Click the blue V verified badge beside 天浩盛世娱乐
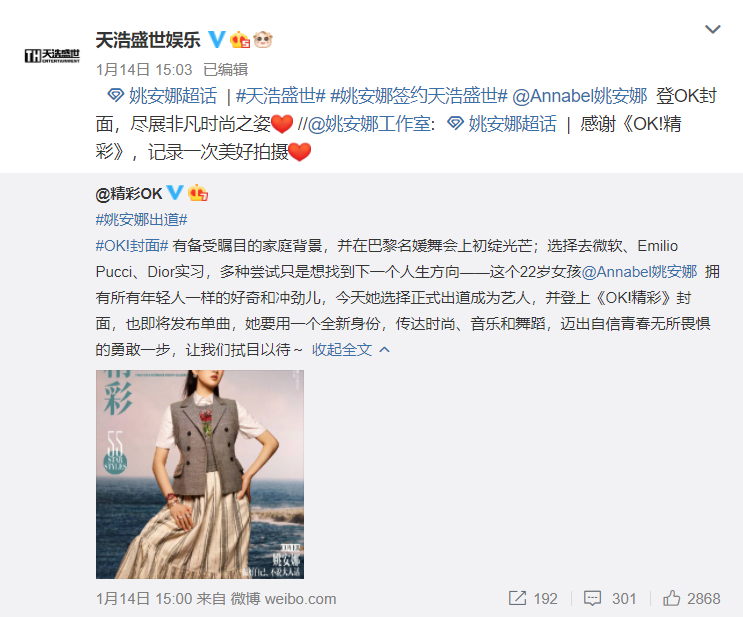The image size is (743, 617). point(217,40)
